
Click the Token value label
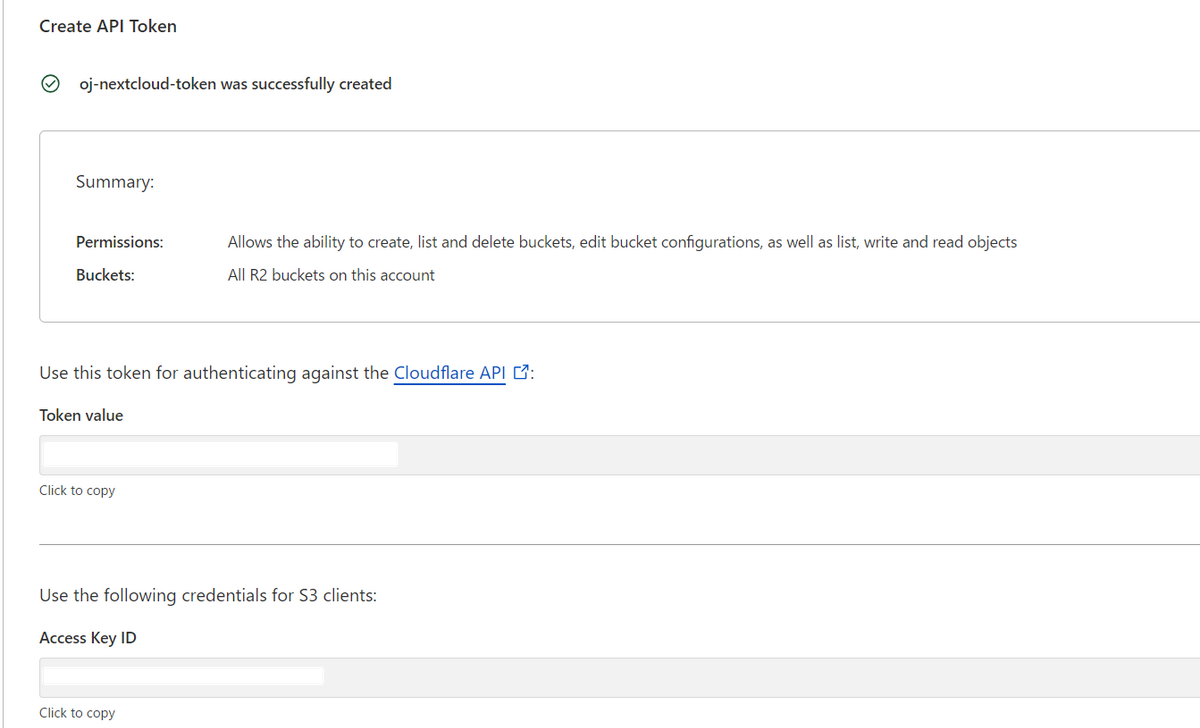[81, 415]
